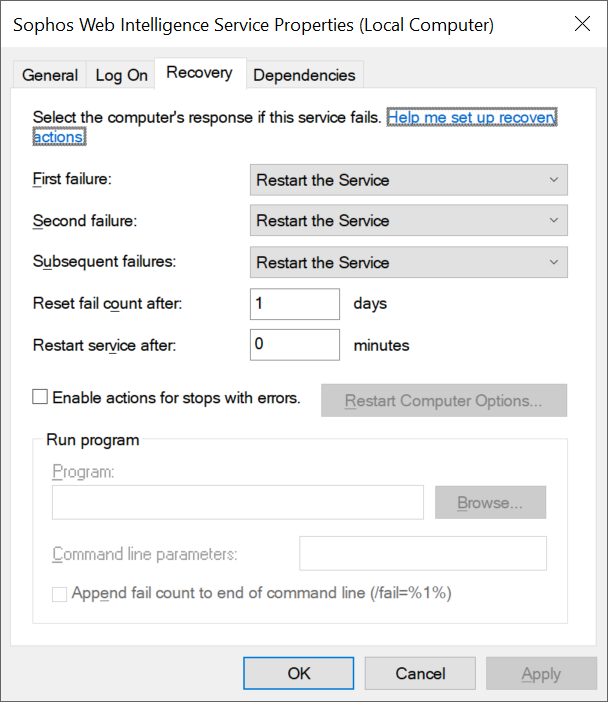Click the Reset fail count after days field
Screen dimensions: 610x702
(x=295, y=304)
